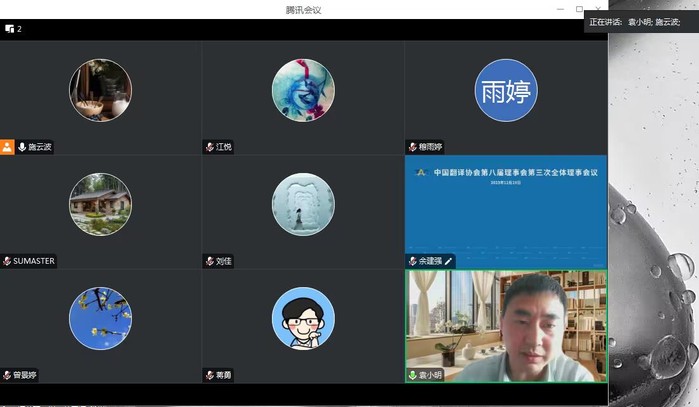Select 袁小明's live video feed
The height and width of the screenshot is (407, 699).
[x=505, y=325]
